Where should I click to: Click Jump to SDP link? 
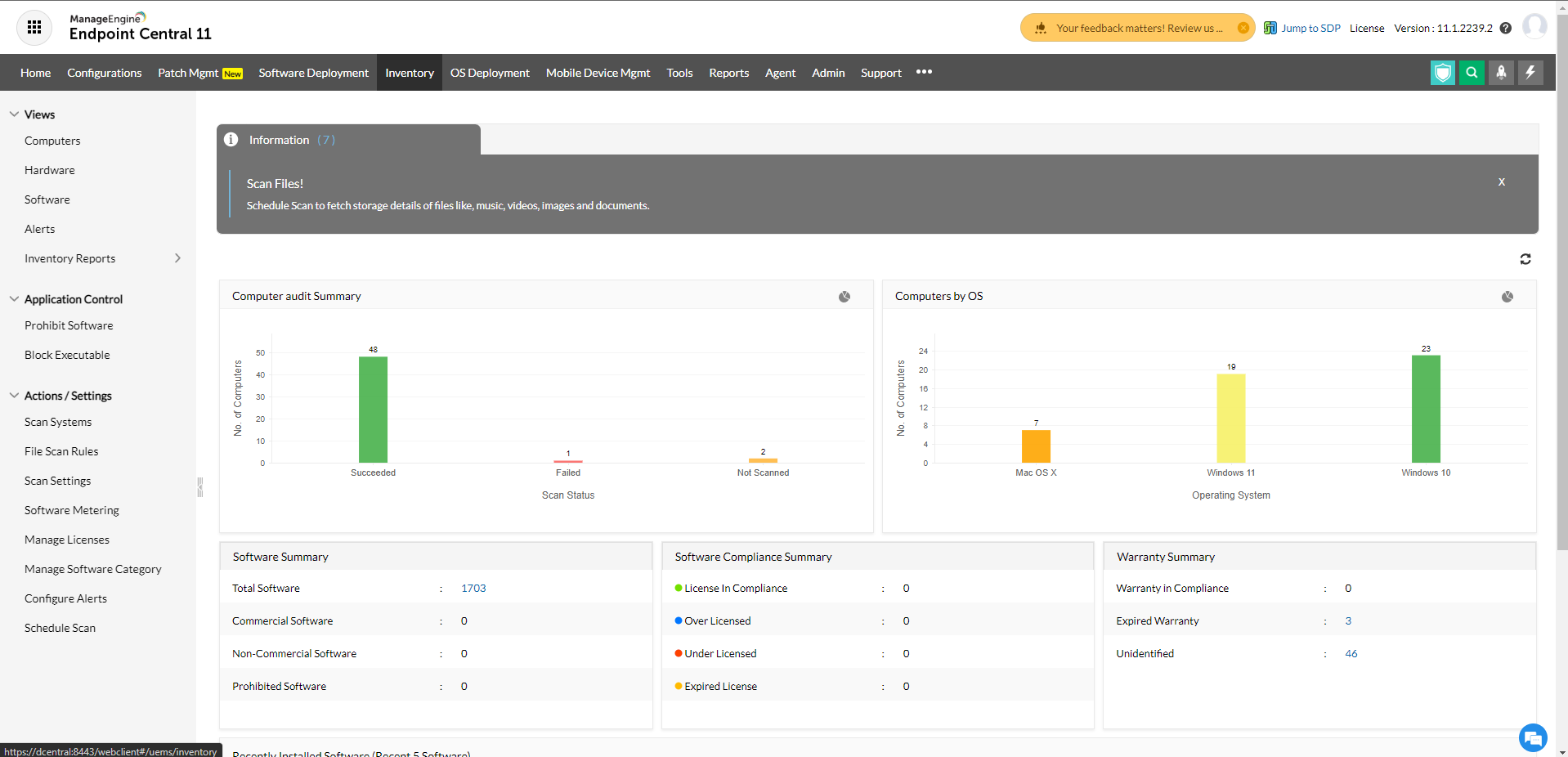[x=1310, y=29]
